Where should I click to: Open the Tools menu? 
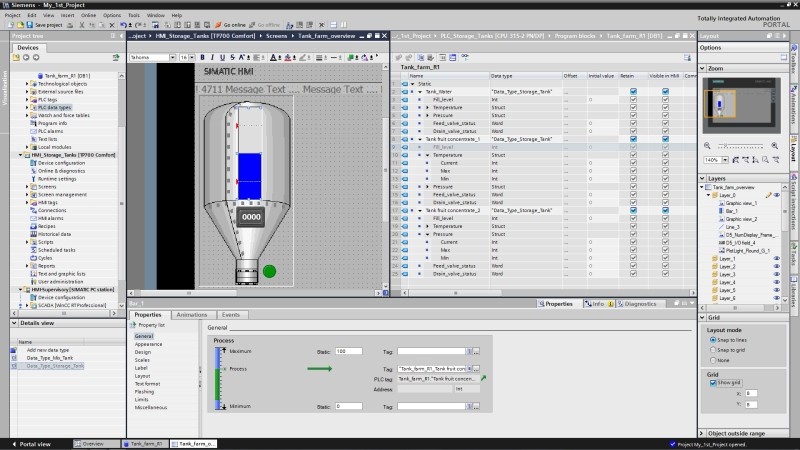coord(134,15)
